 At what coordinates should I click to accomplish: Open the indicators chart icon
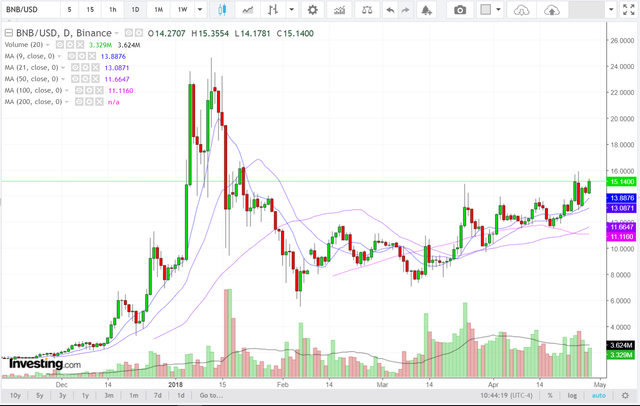(340, 10)
